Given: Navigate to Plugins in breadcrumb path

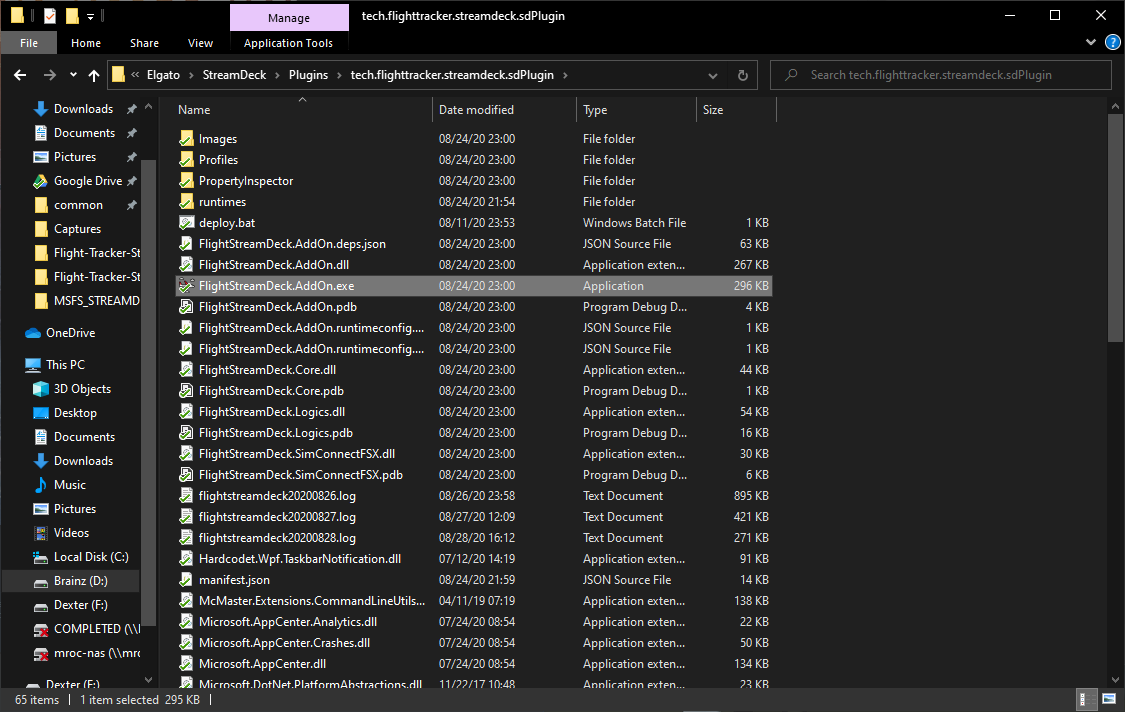Looking at the screenshot, I should [x=308, y=75].
